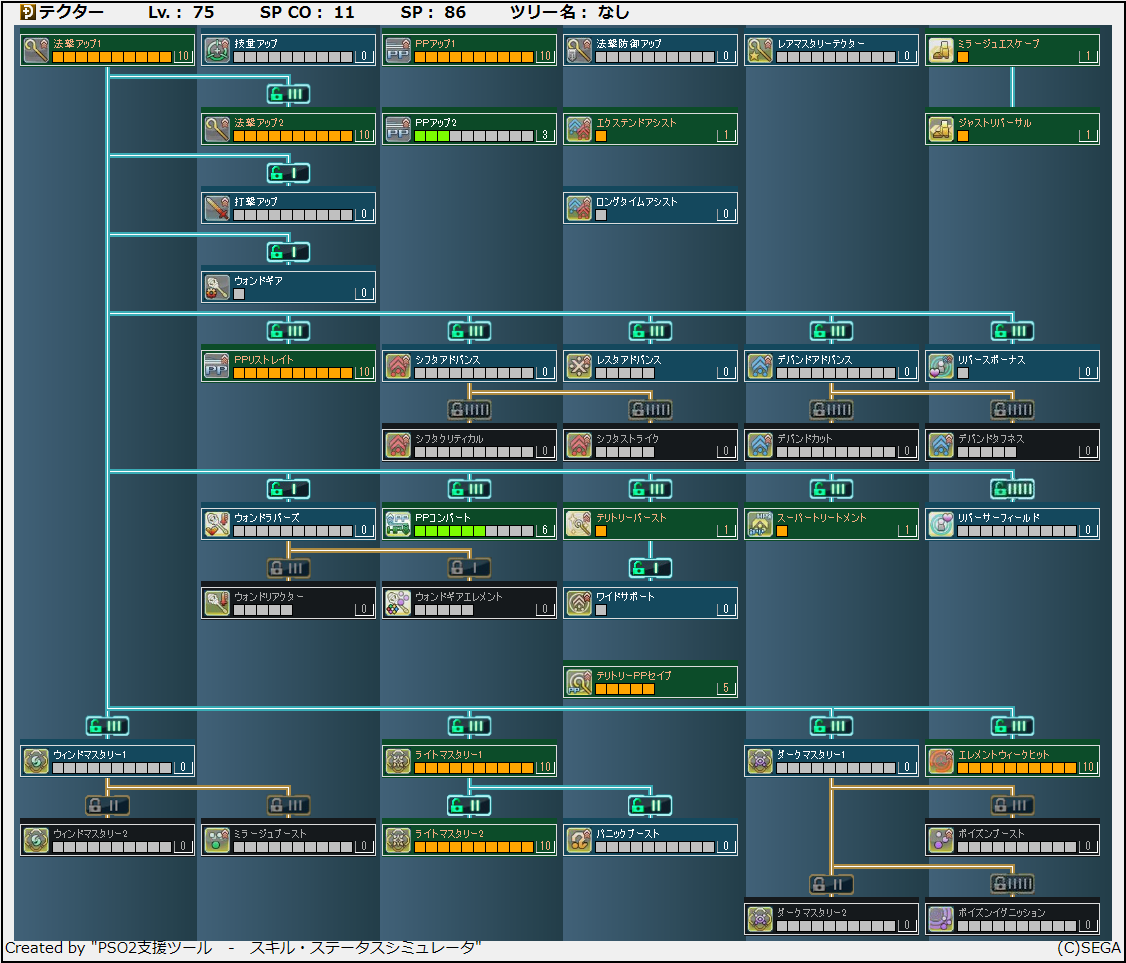Click the ダークマスタリー1 skill icon
This screenshot has height=963, width=1126.
tap(760, 761)
